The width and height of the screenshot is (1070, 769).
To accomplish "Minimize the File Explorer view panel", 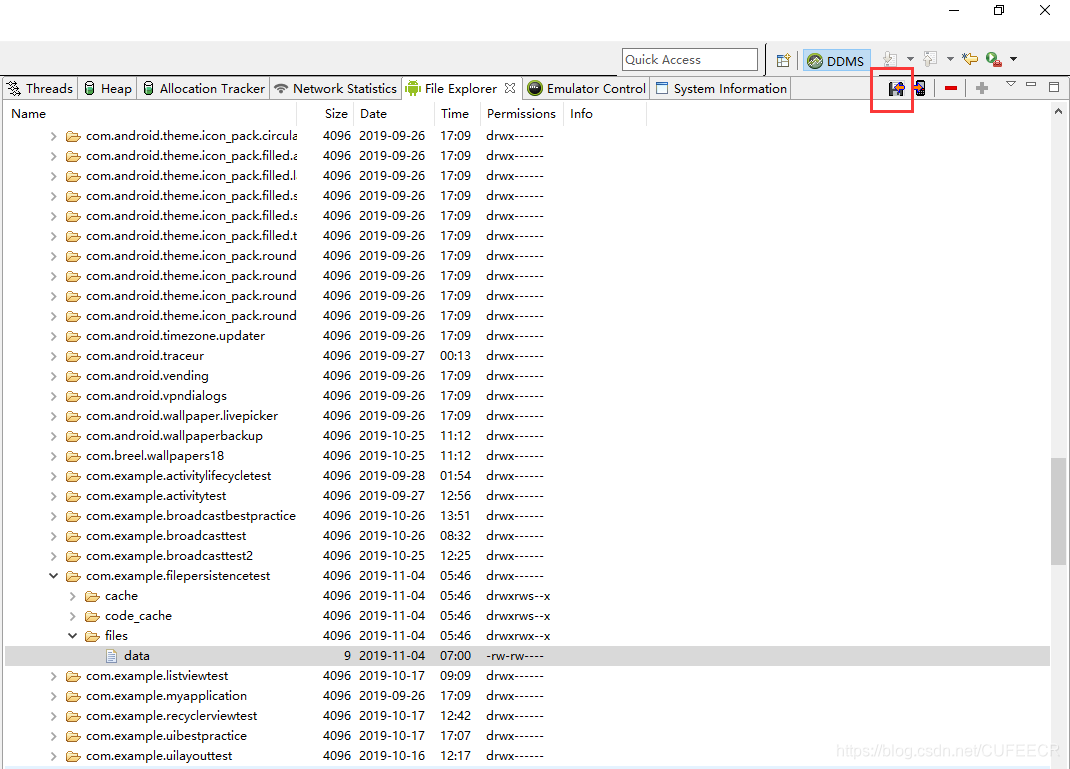I will [1031, 85].
